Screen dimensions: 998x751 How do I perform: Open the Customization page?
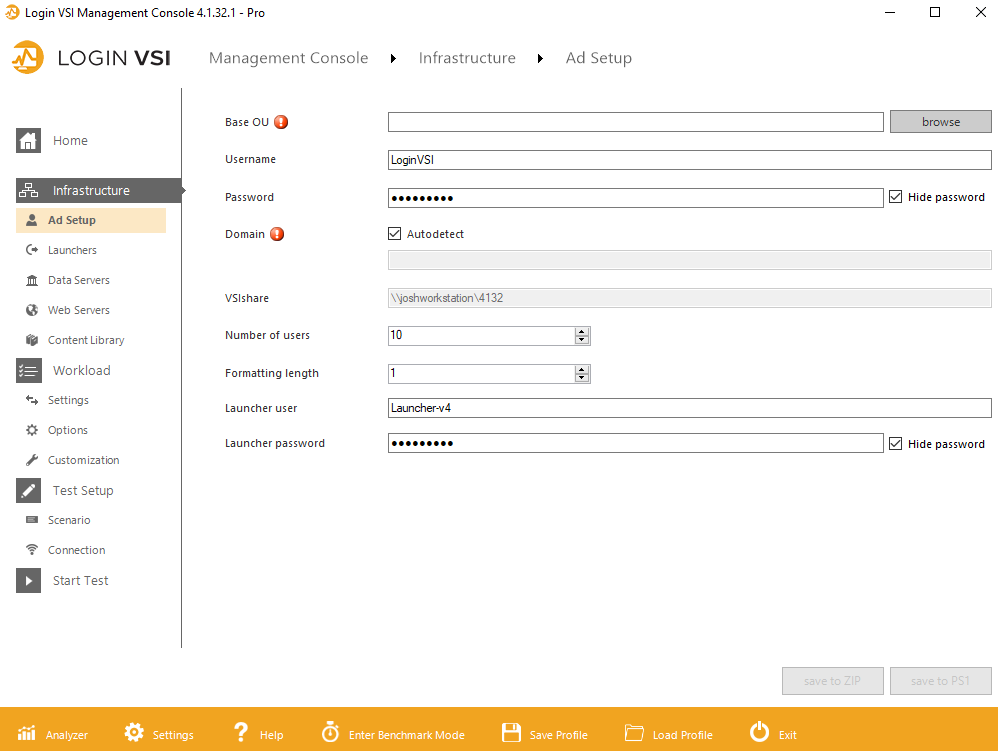tap(83, 460)
